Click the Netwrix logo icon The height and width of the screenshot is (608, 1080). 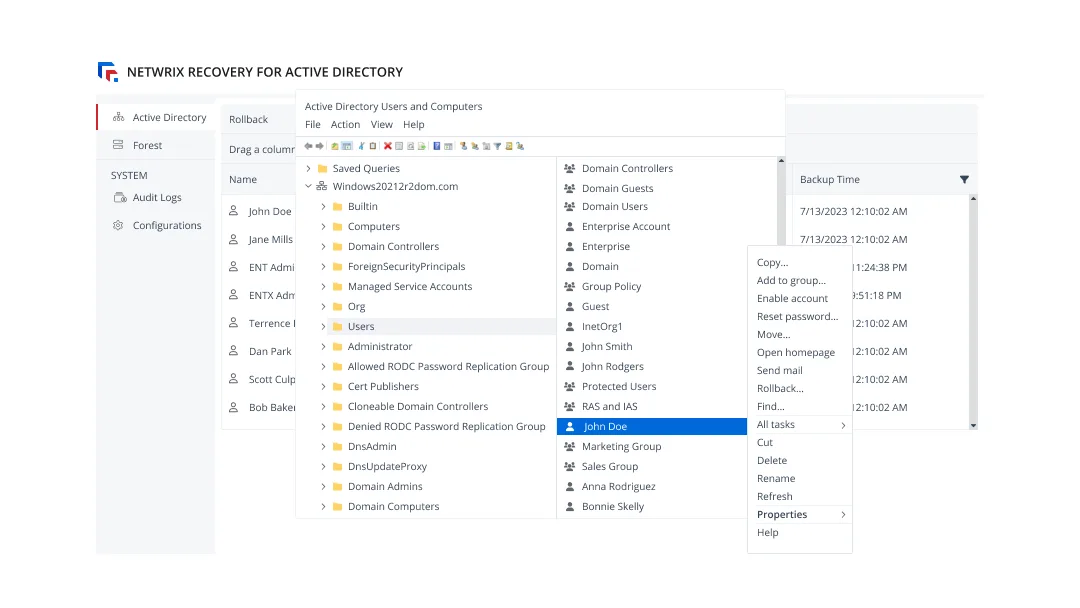click(108, 72)
